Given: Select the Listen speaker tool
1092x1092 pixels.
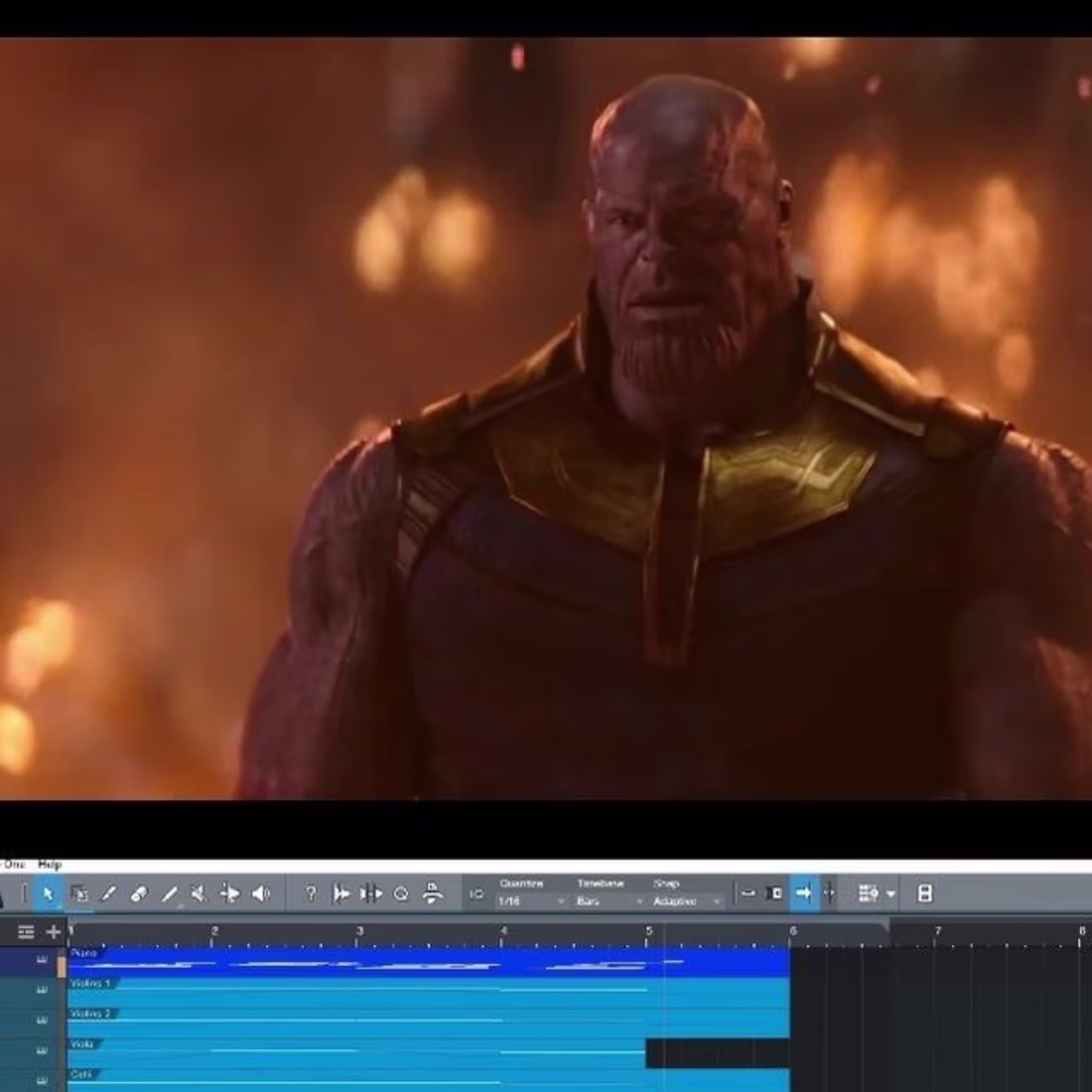Looking at the screenshot, I should (260, 893).
